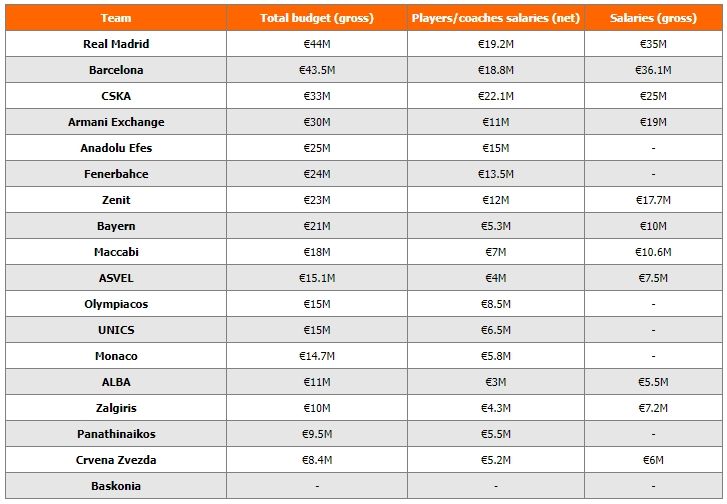Click Anadolu Efes total budget €25M
Screen dimensions: 727x504
[x=316, y=148]
